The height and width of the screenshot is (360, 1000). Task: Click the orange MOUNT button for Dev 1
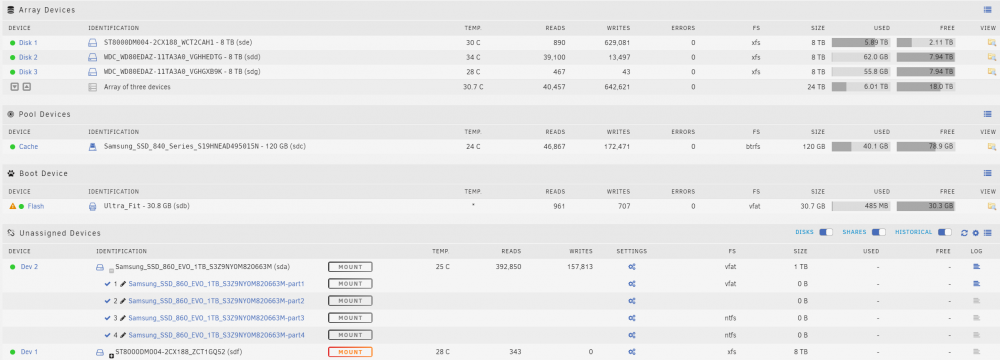(350, 352)
